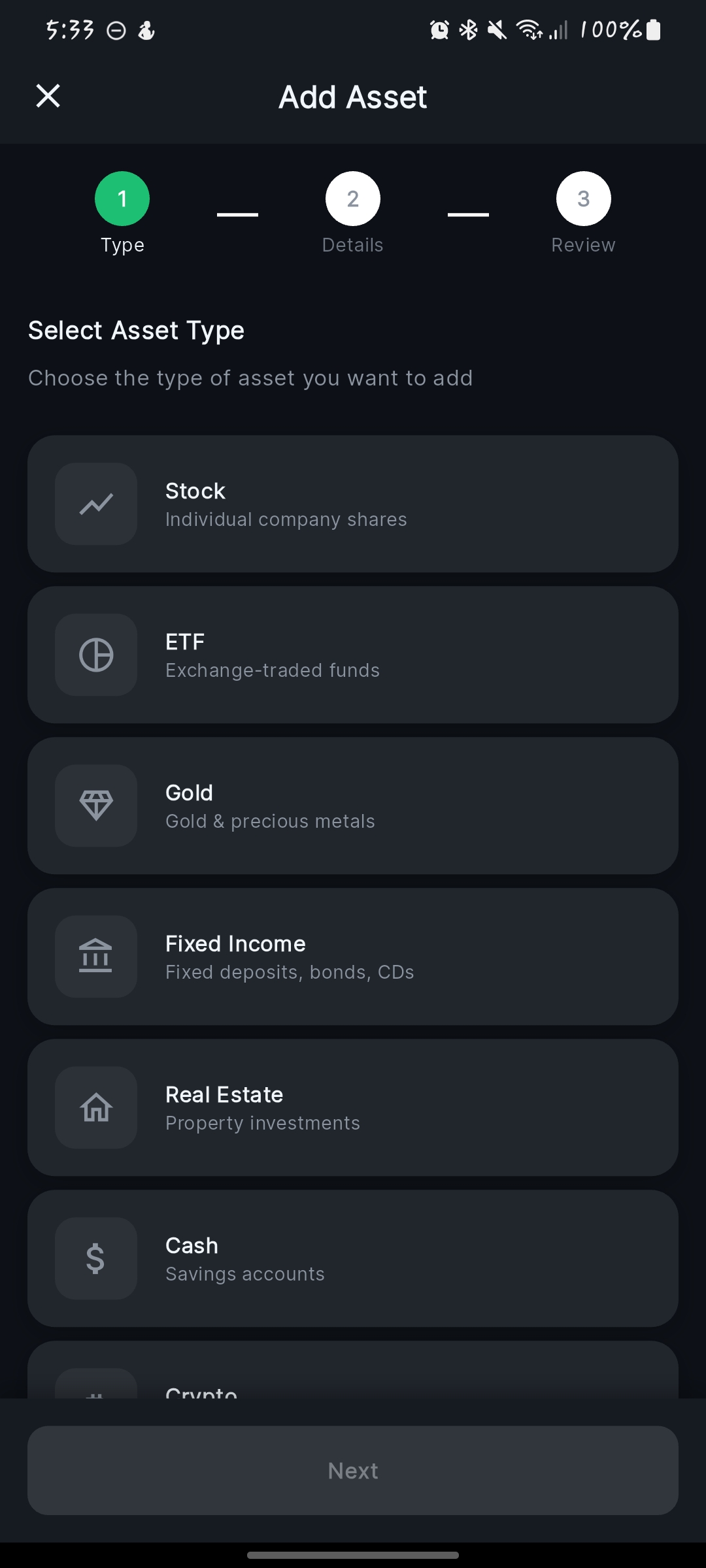Tap the alarm icon in status bar
The height and width of the screenshot is (1568, 706).
coord(439,29)
